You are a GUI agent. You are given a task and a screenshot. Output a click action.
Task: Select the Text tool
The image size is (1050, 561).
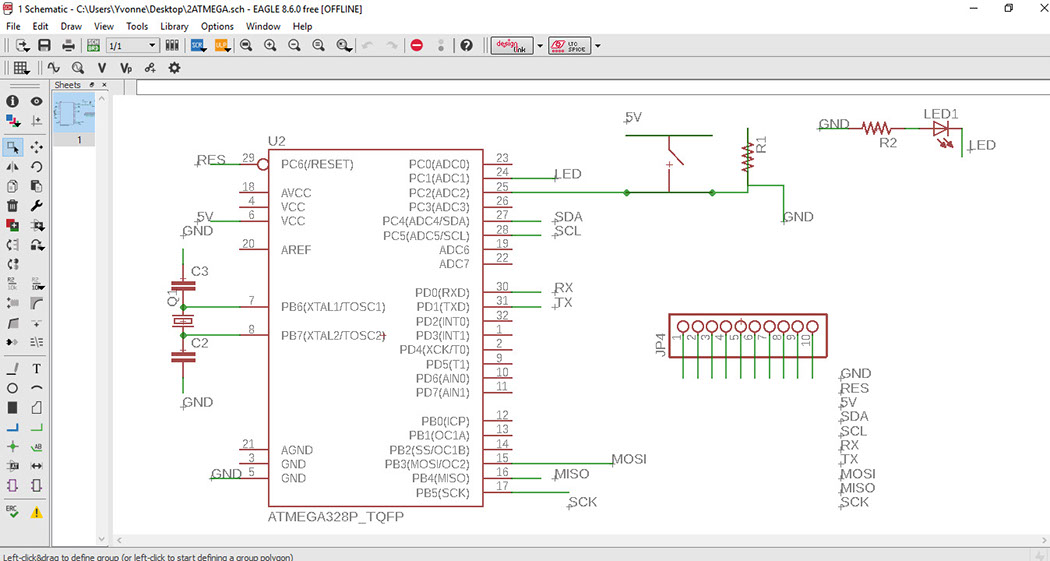point(36,368)
